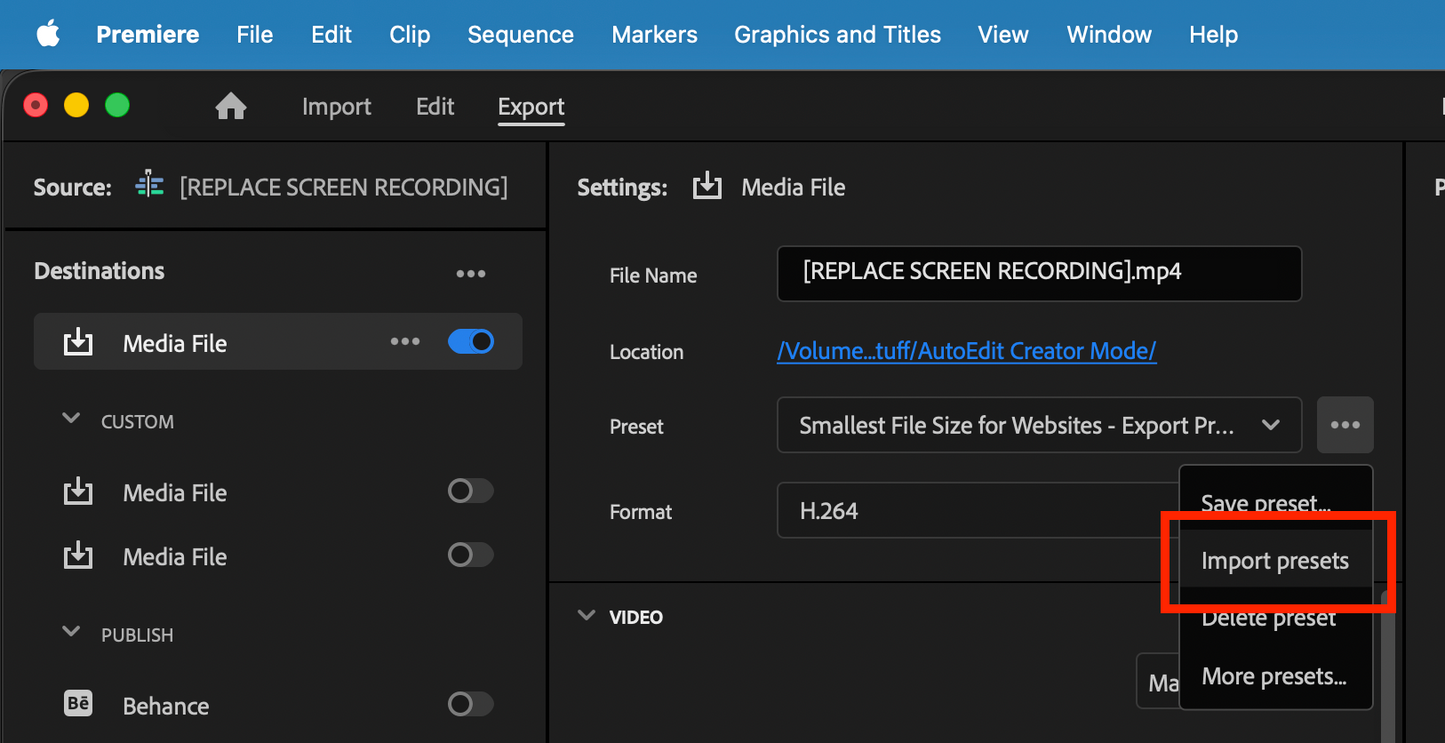The height and width of the screenshot is (743, 1445).
Task: Click the first Custom Media File export icon
Action: (x=78, y=492)
